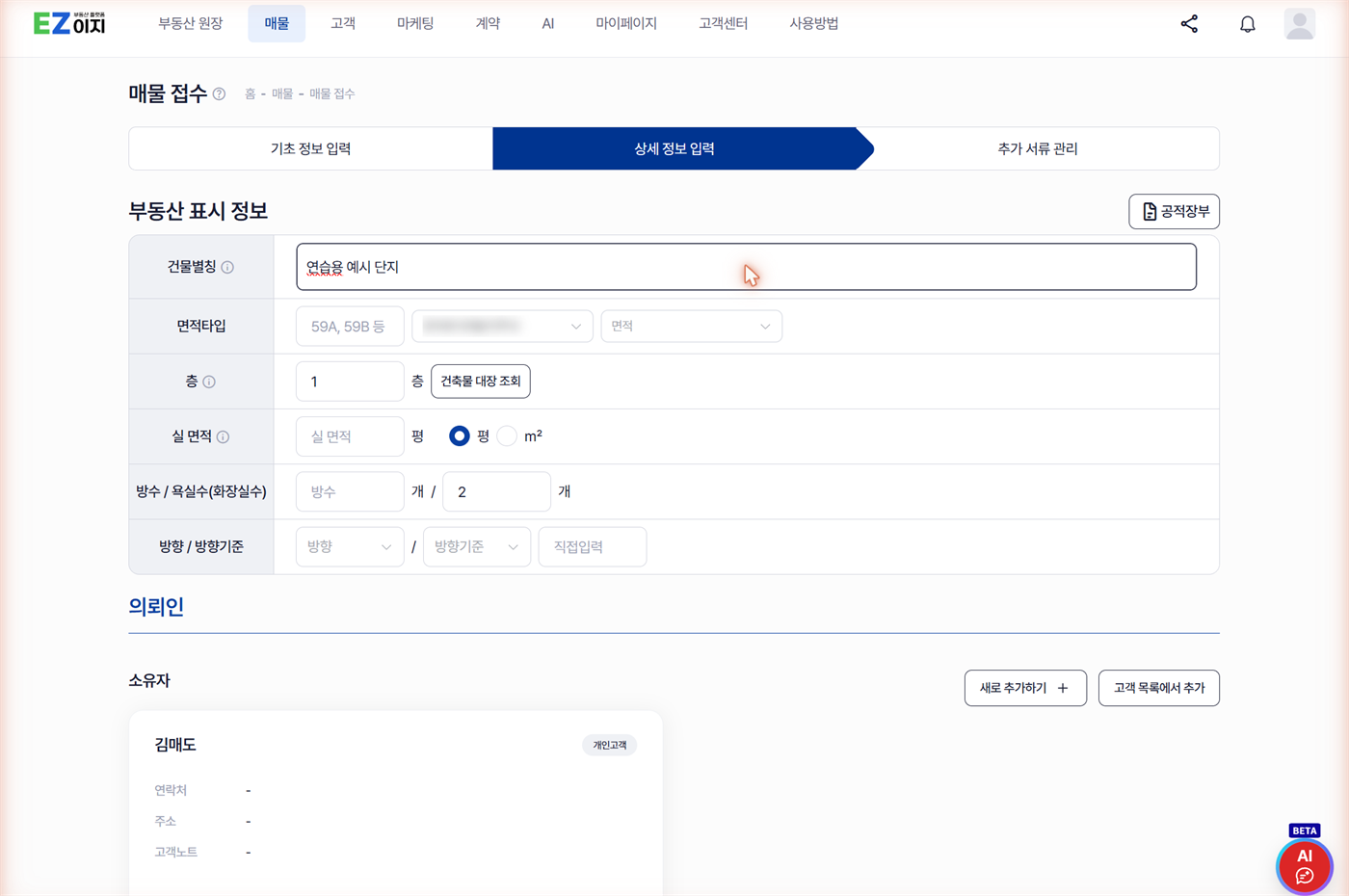Viewport: 1349px width, 896px height.
Task: Click the 공적장부 button
Action: 1174,212
